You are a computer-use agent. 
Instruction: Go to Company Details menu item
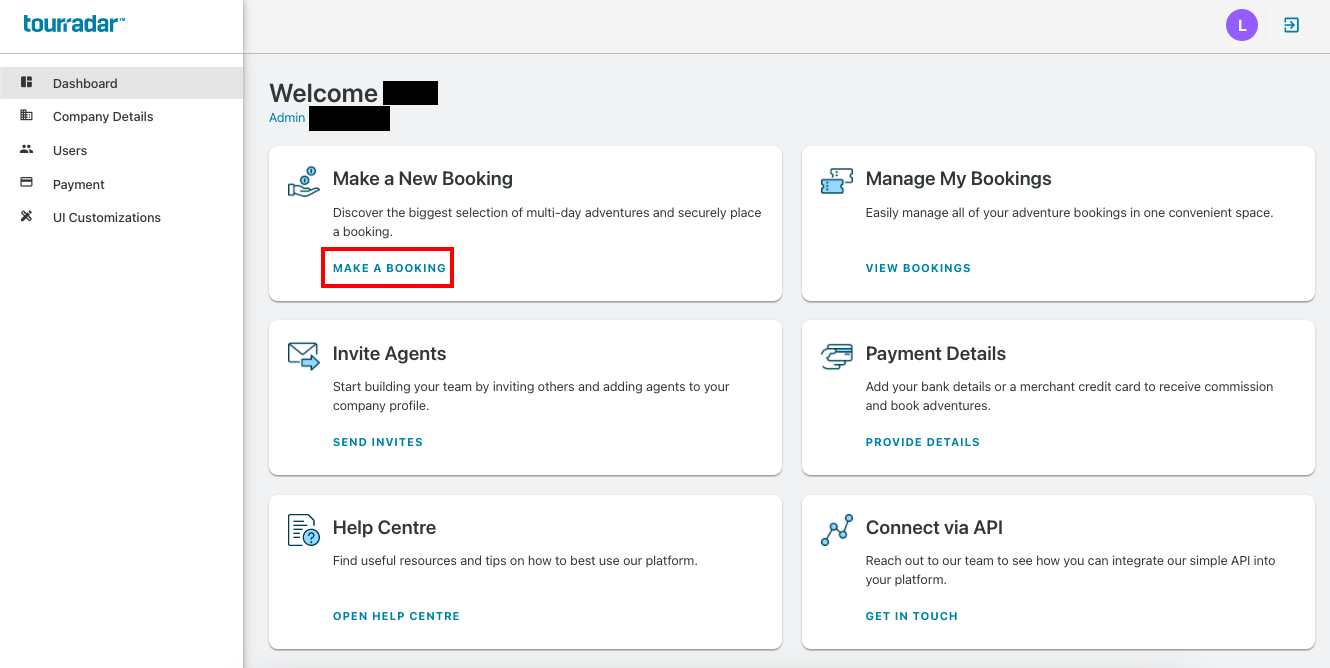(x=121, y=116)
